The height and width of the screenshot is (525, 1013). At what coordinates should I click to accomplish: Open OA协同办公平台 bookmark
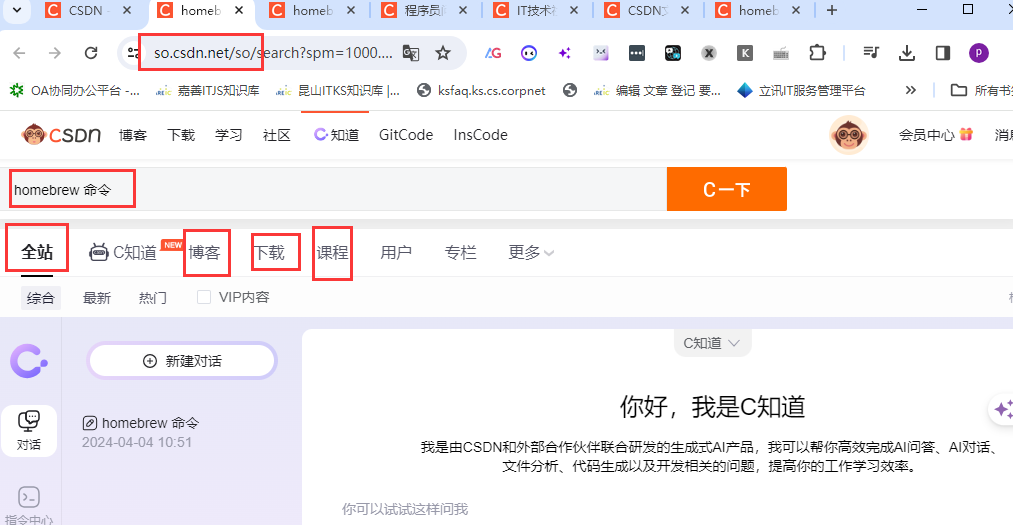[x=74, y=90]
